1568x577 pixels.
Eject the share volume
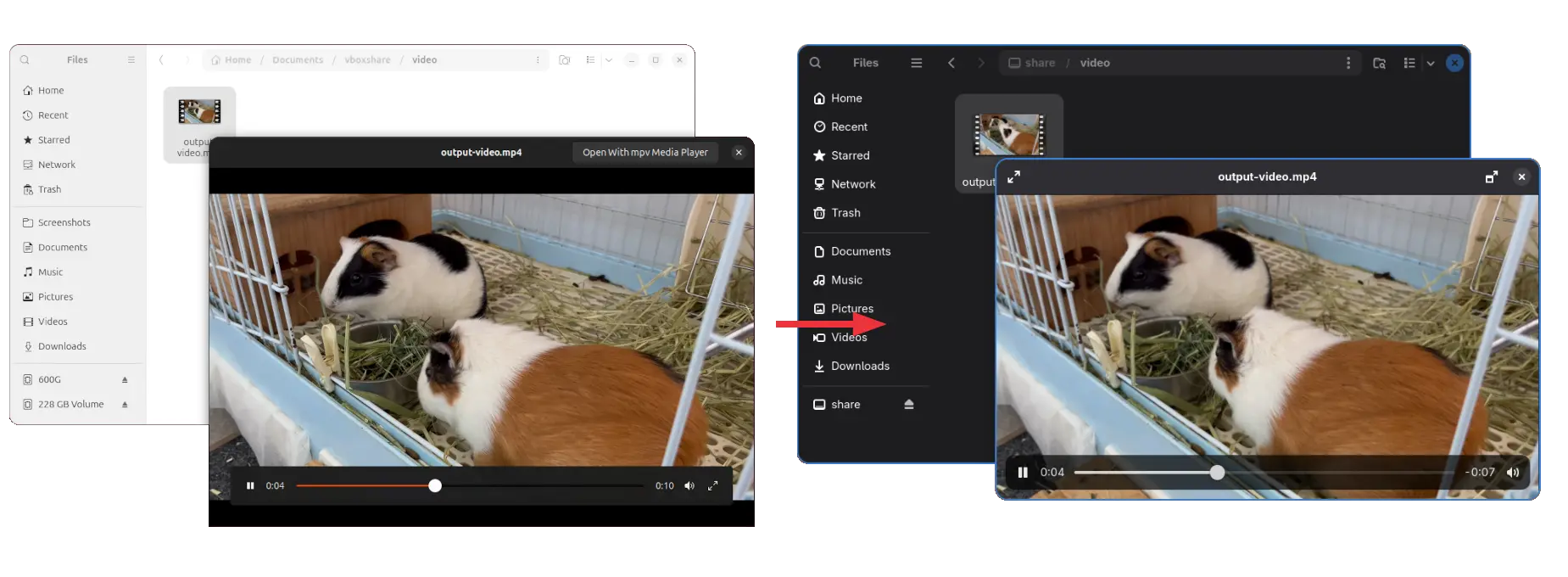click(x=909, y=405)
